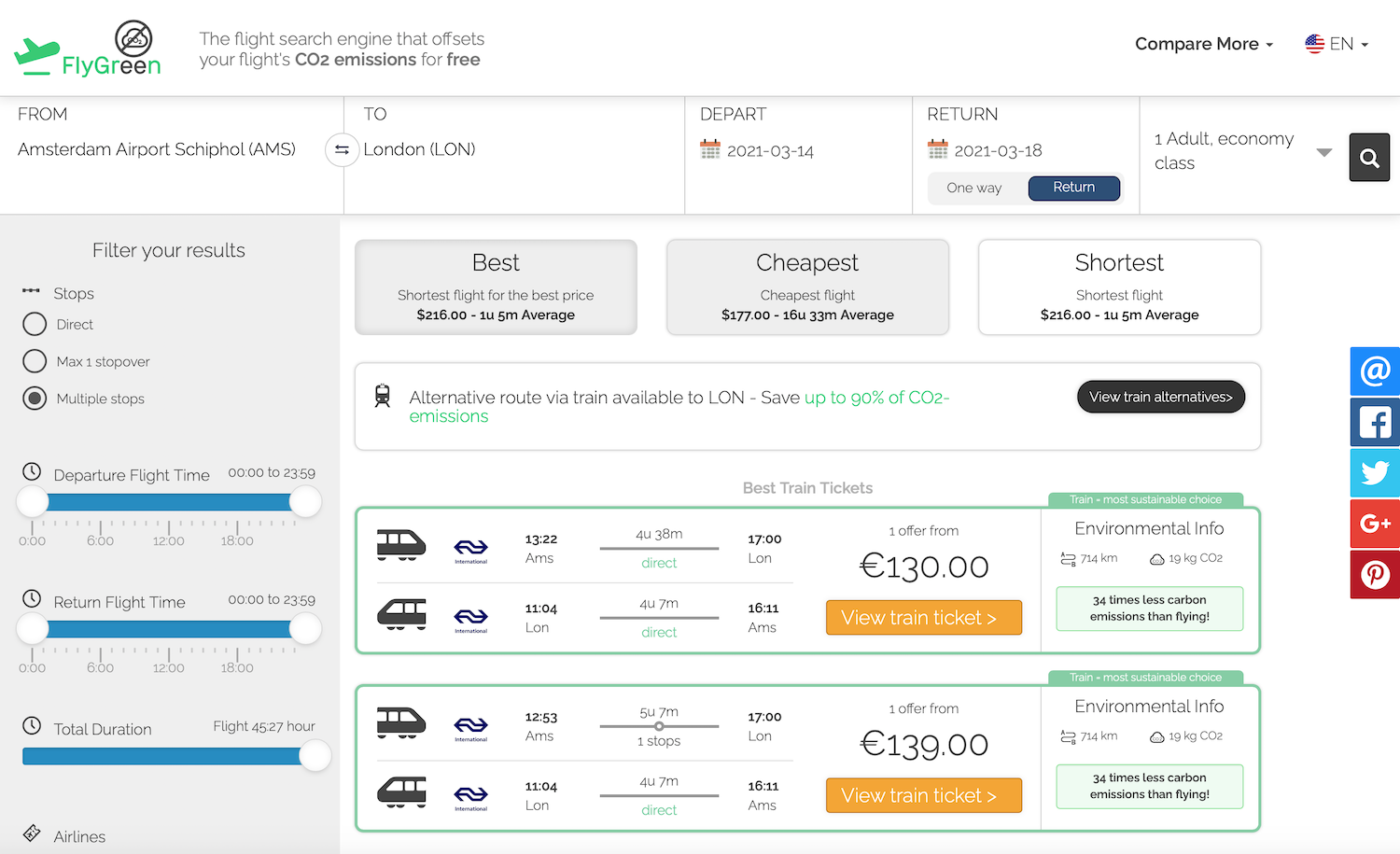Click the Total Duration slider handle
The image size is (1400, 854).
coord(315,756)
